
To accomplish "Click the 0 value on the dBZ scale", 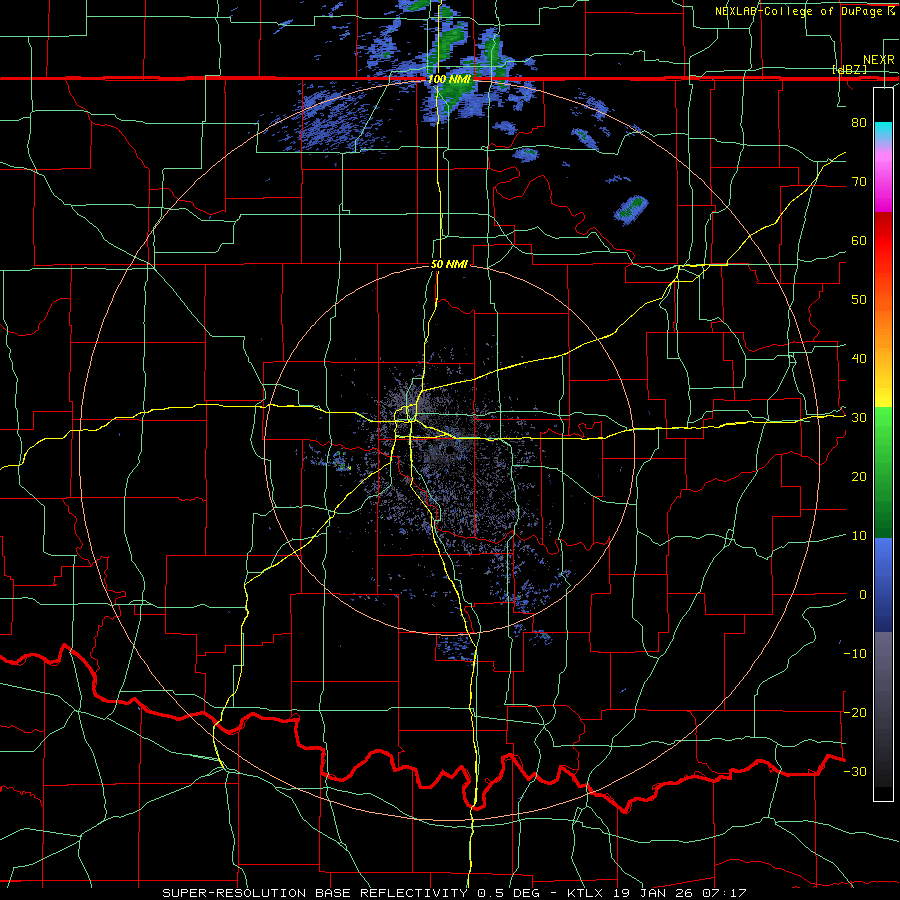I will 863,595.
